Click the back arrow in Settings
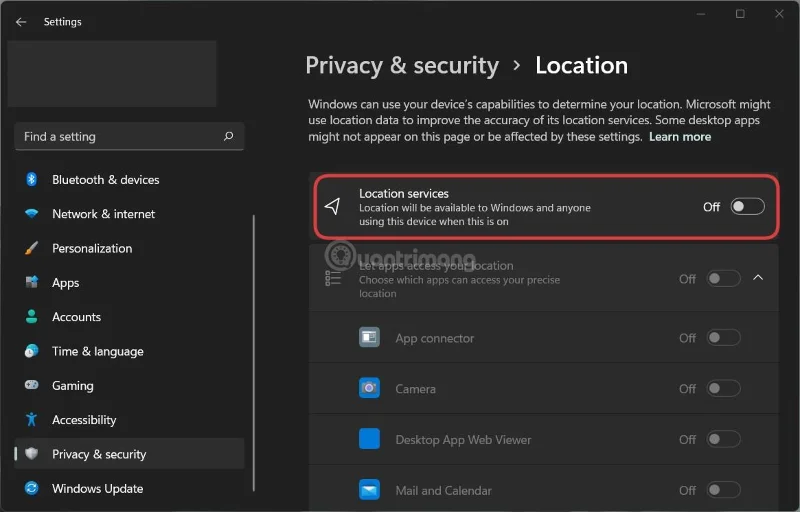The width and height of the screenshot is (800, 512). pos(21,22)
